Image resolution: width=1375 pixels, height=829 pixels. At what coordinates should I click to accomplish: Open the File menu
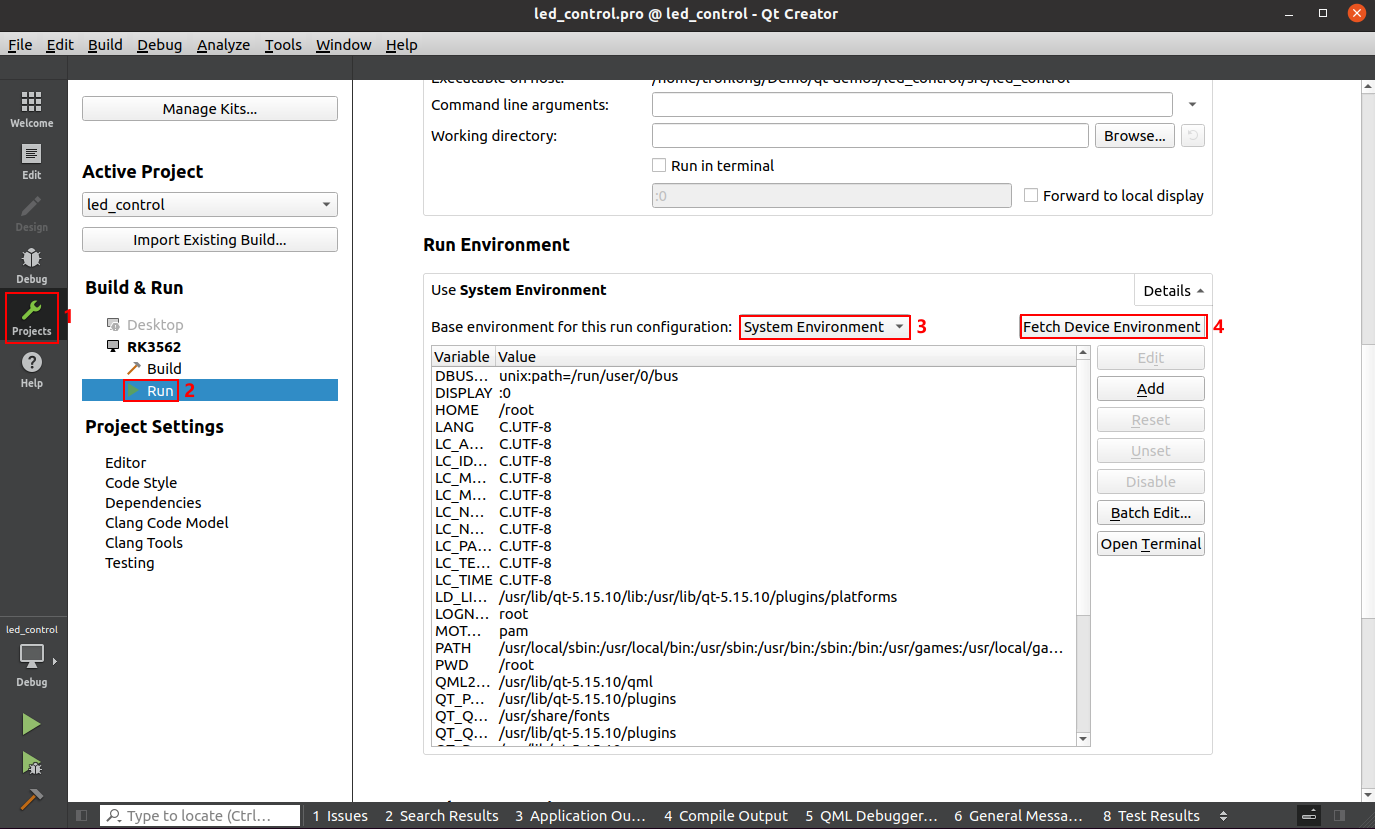click(x=20, y=45)
